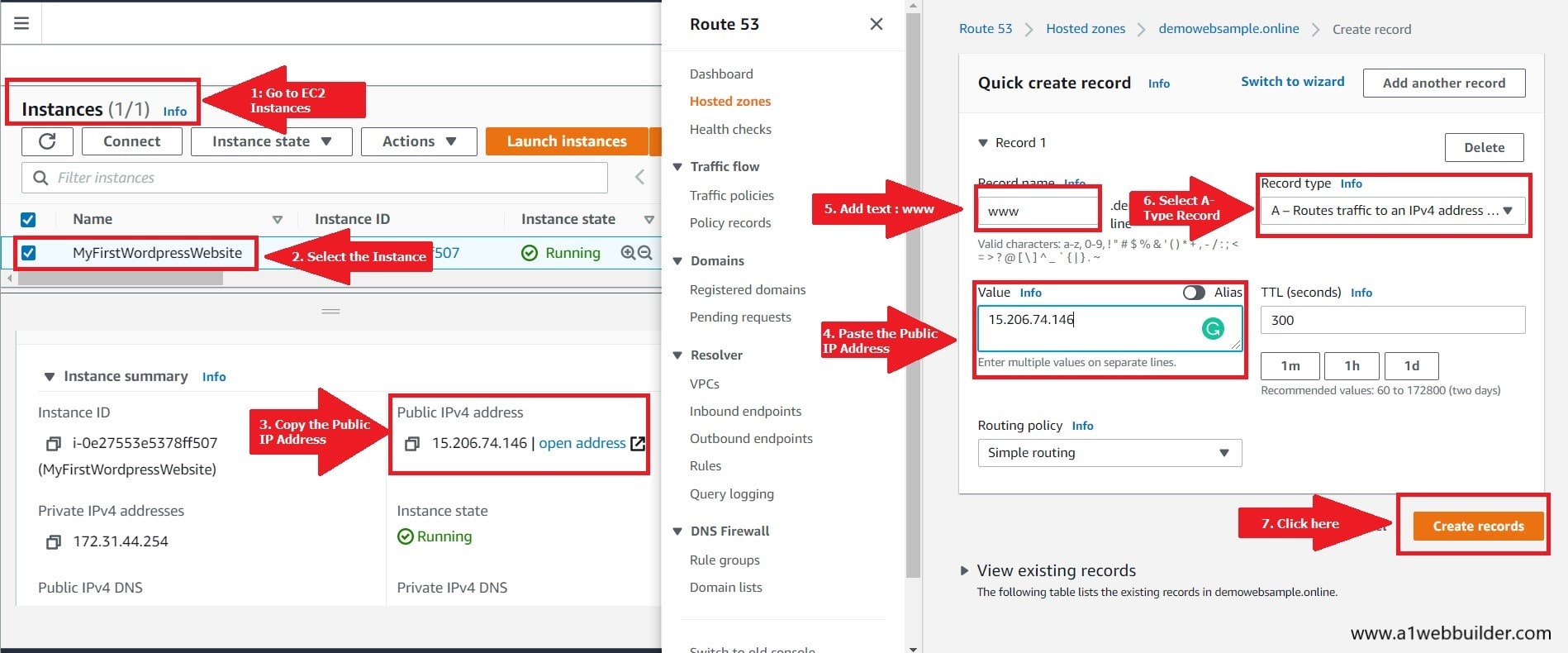
Task: Go to Policy records
Action: pos(730,222)
